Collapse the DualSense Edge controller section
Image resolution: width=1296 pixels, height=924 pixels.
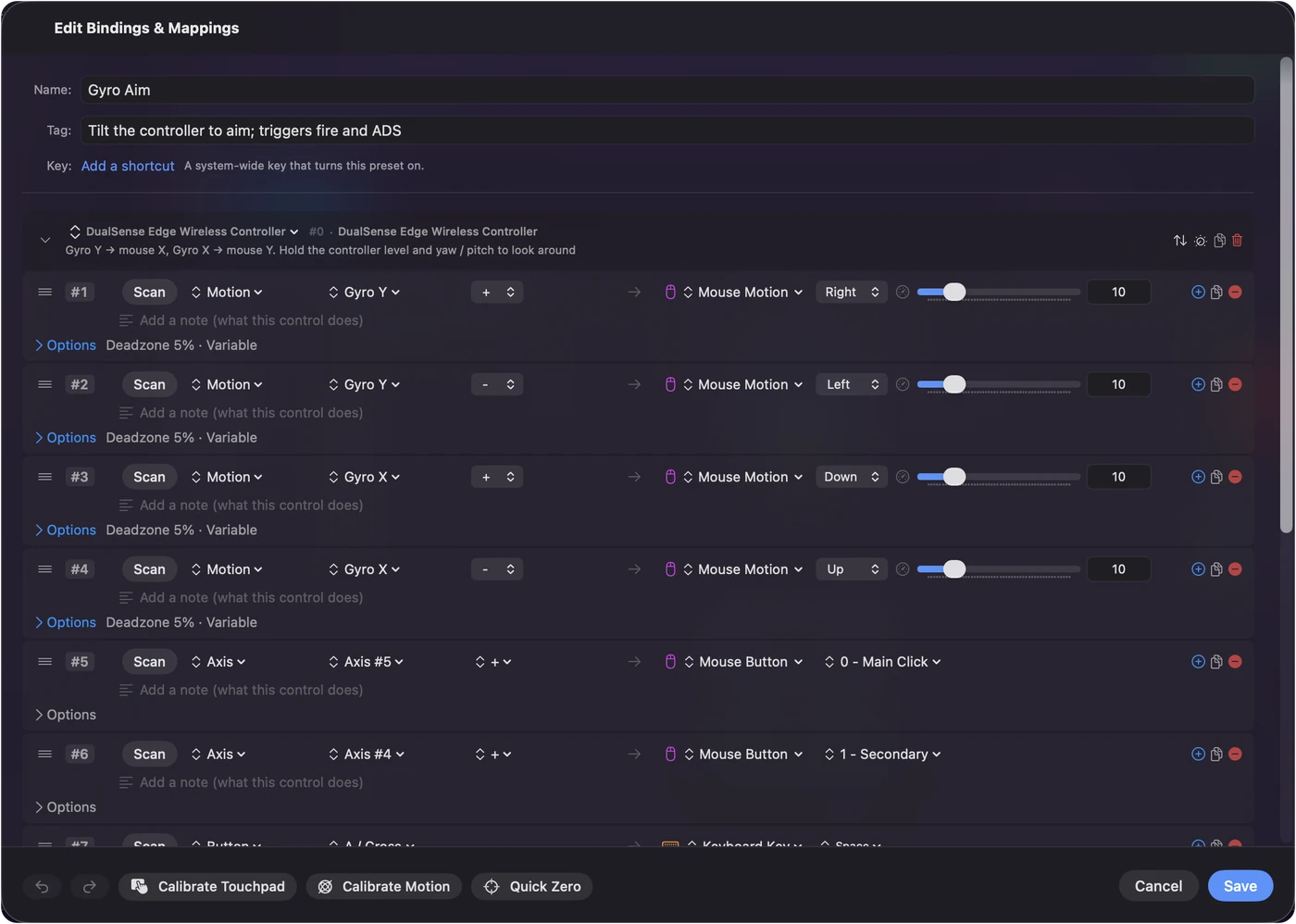pos(44,241)
